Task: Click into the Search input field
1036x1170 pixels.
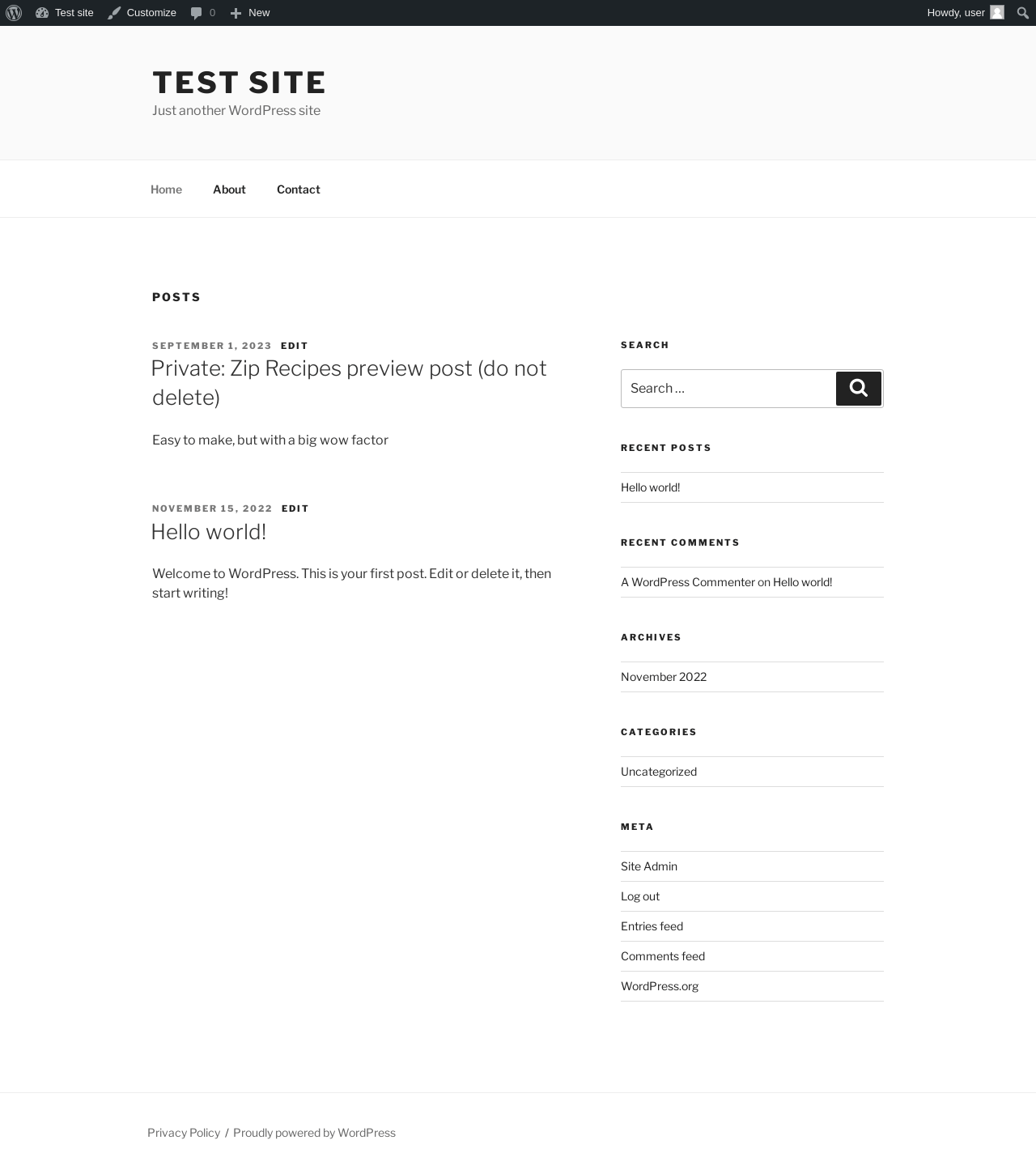Action: (728, 389)
